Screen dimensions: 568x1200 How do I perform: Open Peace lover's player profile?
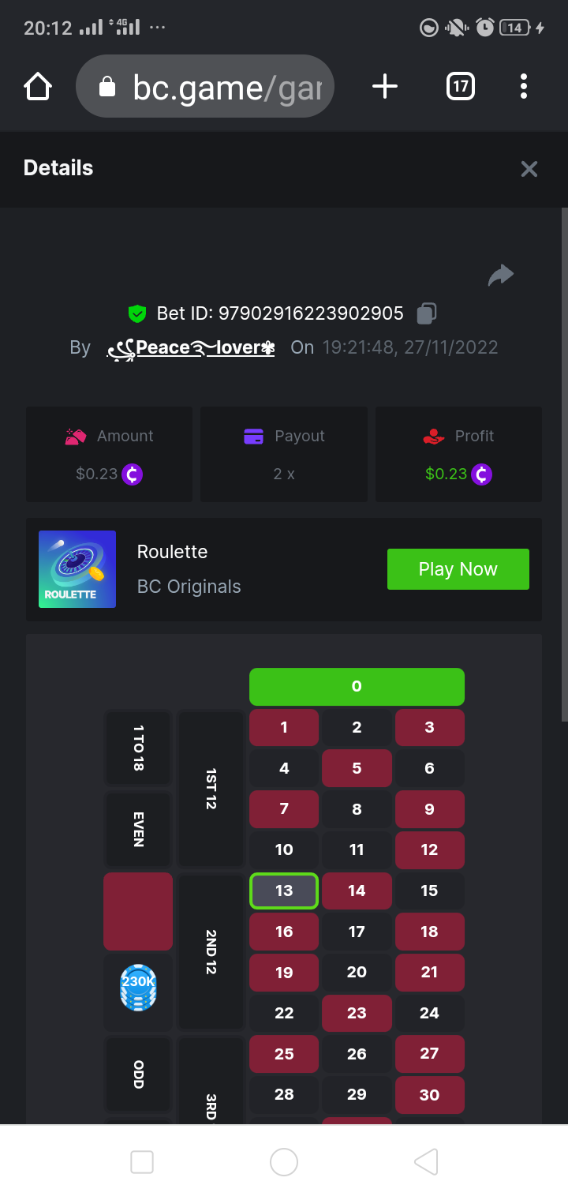191,348
